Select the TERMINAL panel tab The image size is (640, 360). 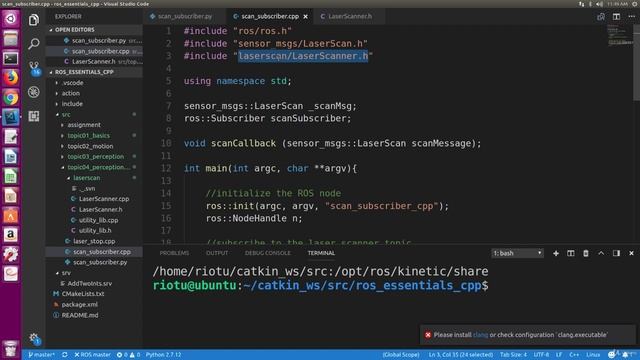point(321,253)
